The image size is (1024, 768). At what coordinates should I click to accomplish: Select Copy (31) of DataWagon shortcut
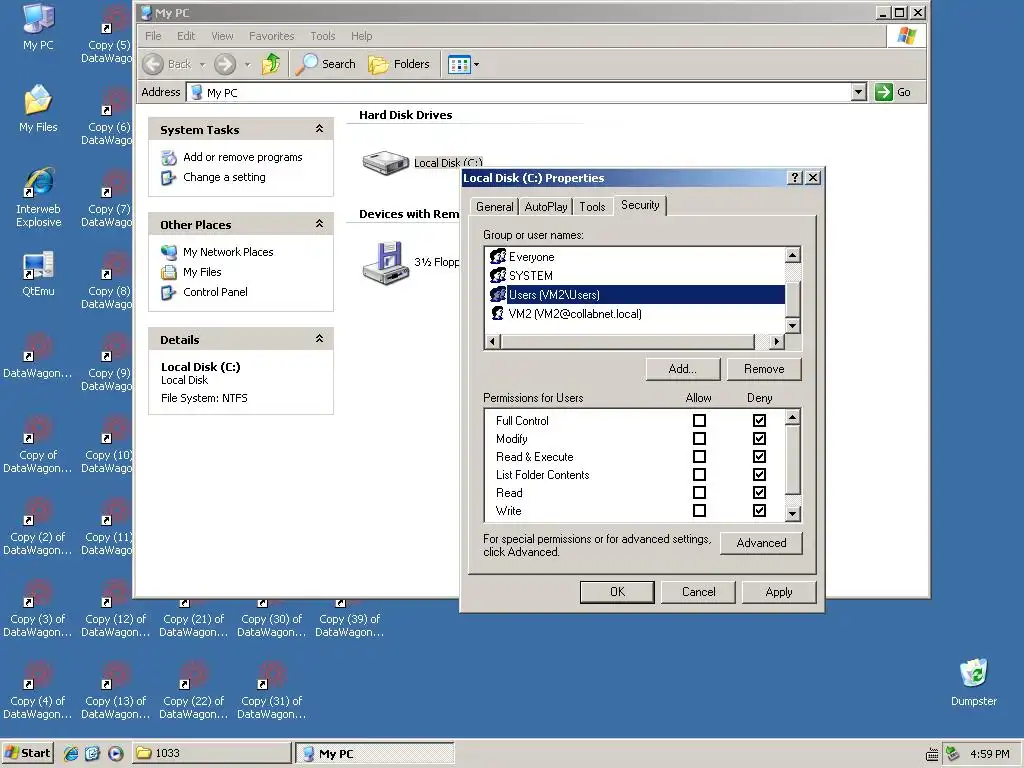pos(272,690)
